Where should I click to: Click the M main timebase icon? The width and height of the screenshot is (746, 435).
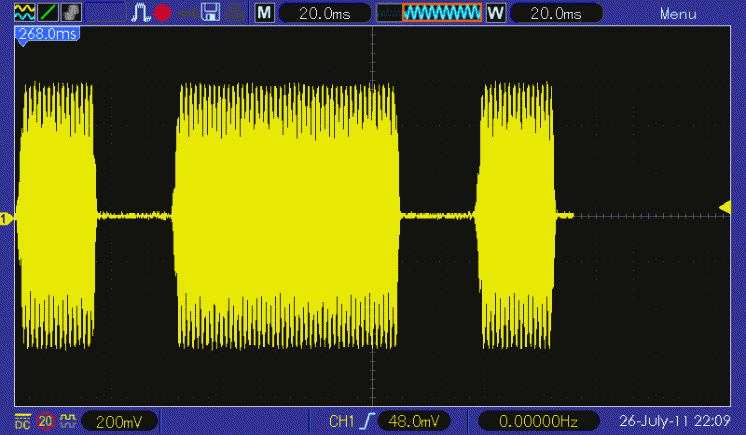[263, 14]
